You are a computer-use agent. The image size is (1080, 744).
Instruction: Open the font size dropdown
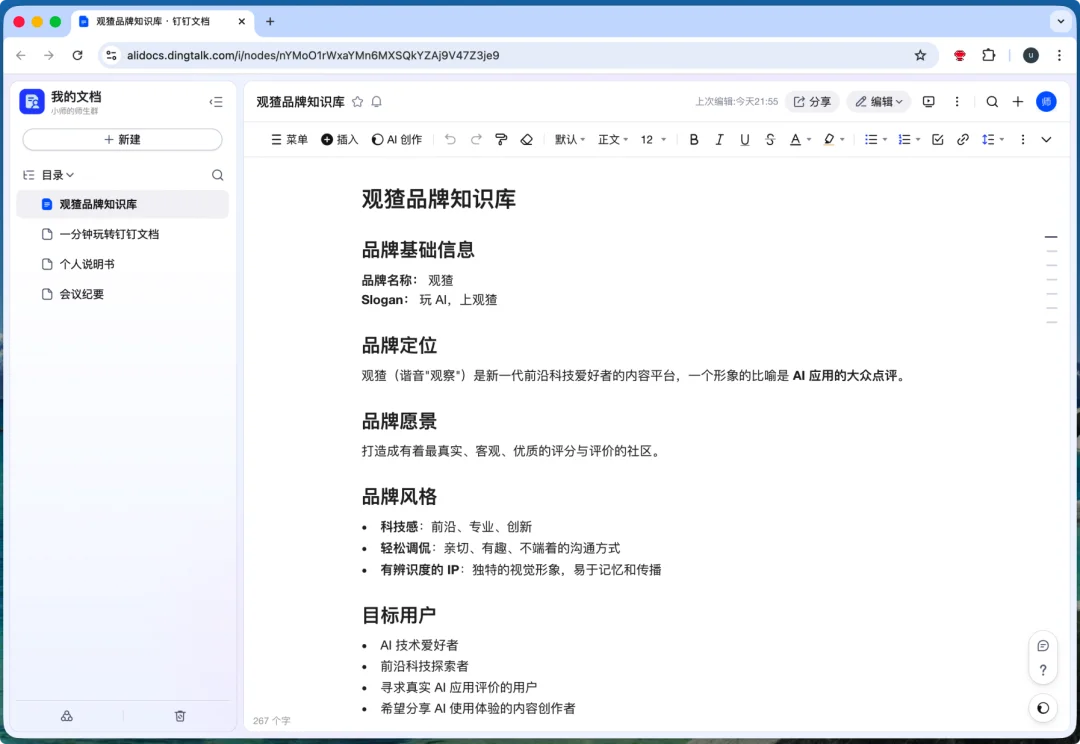pos(652,139)
